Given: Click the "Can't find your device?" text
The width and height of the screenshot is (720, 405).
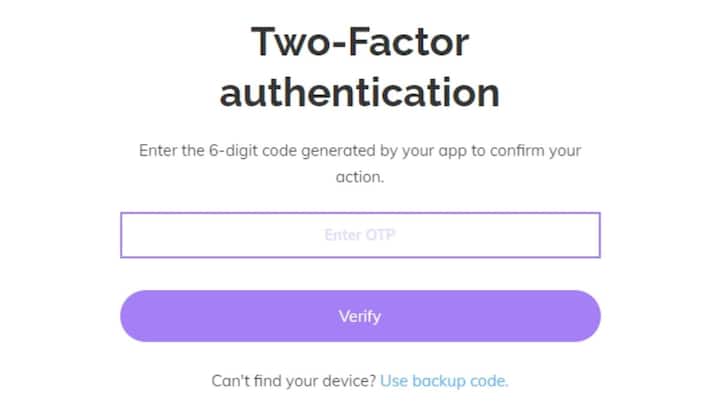Looking at the screenshot, I should click(x=294, y=381).
